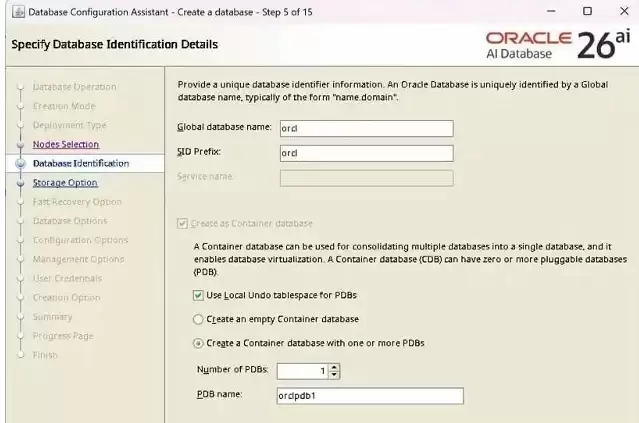This screenshot has height=423, width=639.
Task: Toggle Use Local Undo tablespace for PDBs
Action: [x=198, y=295]
